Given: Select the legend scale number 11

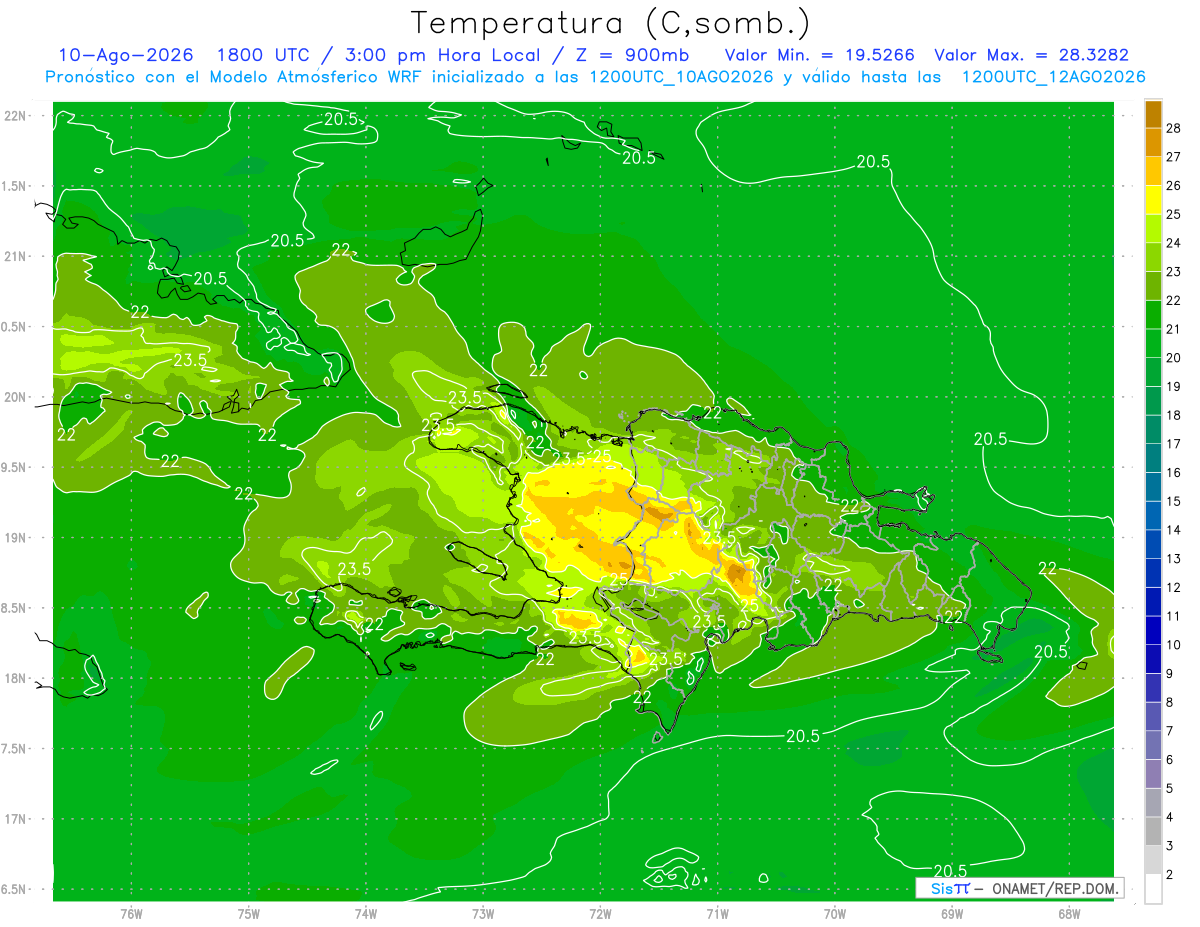Looking at the screenshot, I should [1173, 616].
